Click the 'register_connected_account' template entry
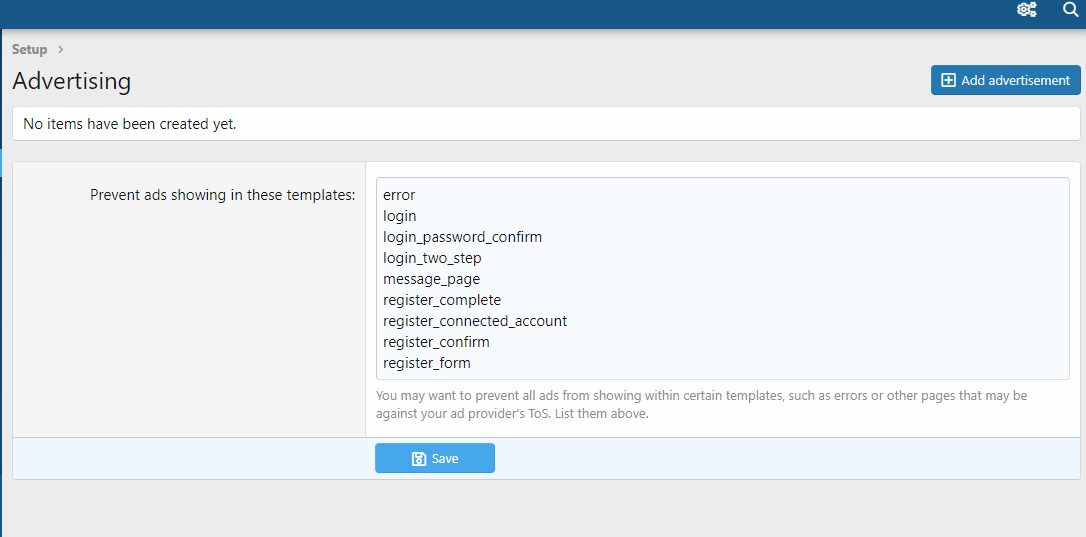 pyautogui.click(x=475, y=321)
